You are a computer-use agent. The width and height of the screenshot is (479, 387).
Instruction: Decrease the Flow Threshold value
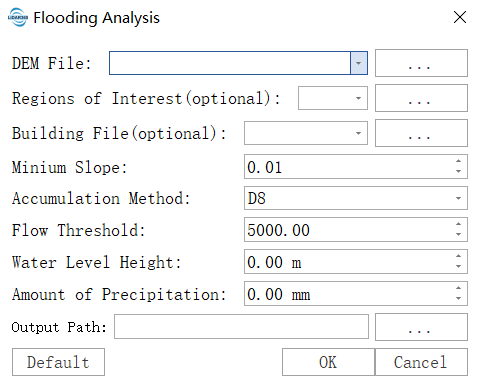click(x=459, y=235)
